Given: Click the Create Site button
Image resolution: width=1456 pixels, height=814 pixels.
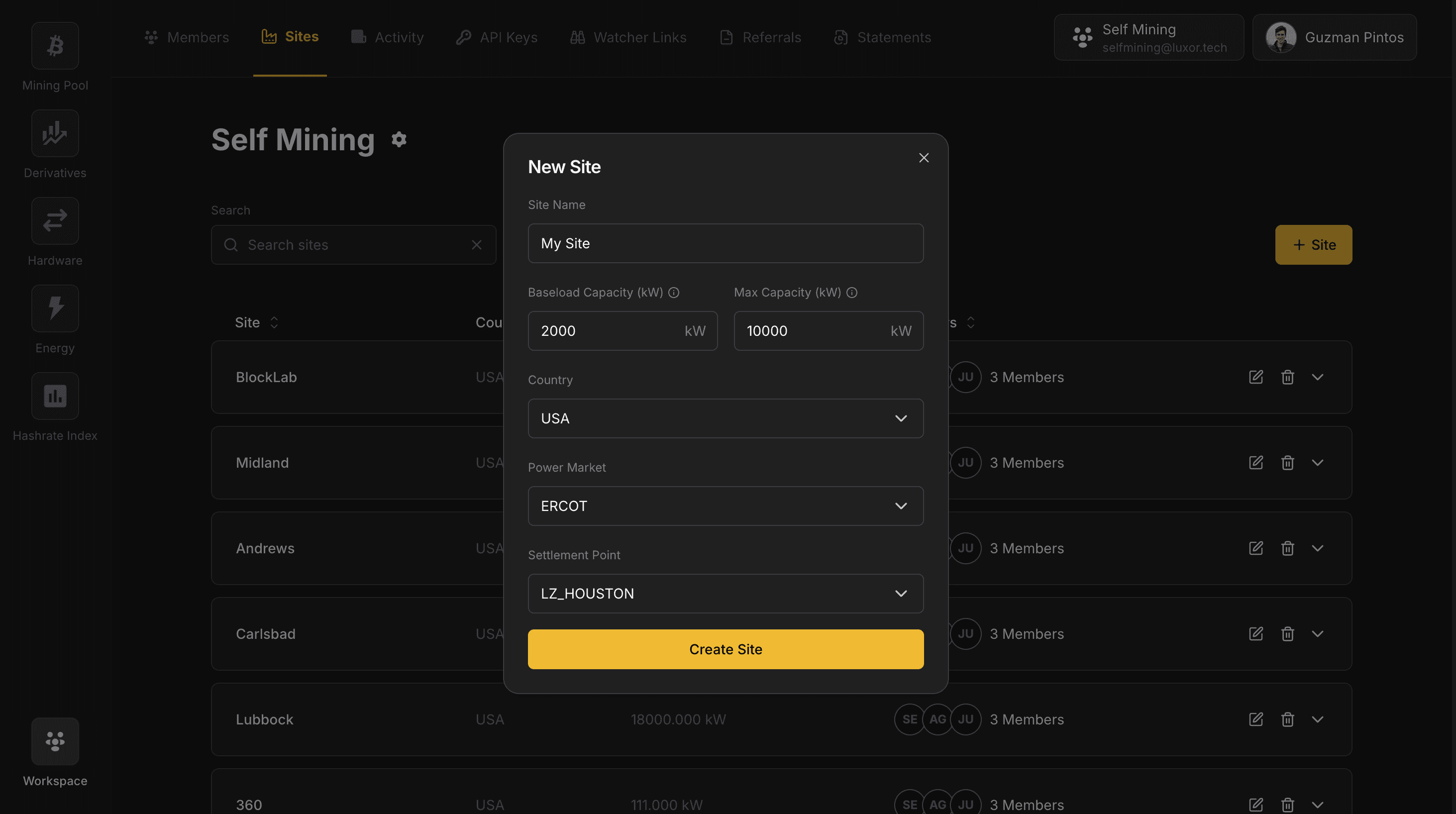Looking at the screenshot, I should point(726,649).
